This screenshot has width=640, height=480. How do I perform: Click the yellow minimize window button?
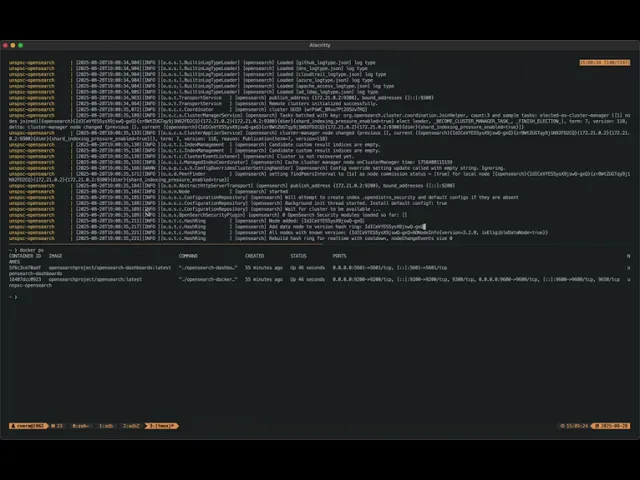[13, 45]
